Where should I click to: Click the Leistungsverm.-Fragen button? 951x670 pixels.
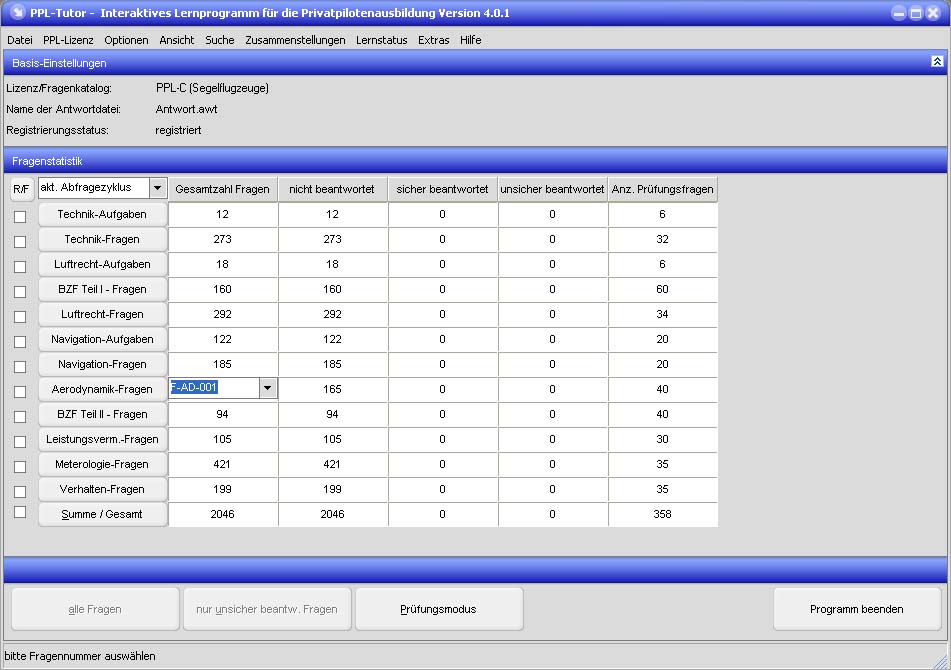pyautogui.click(x=102, y=439)
